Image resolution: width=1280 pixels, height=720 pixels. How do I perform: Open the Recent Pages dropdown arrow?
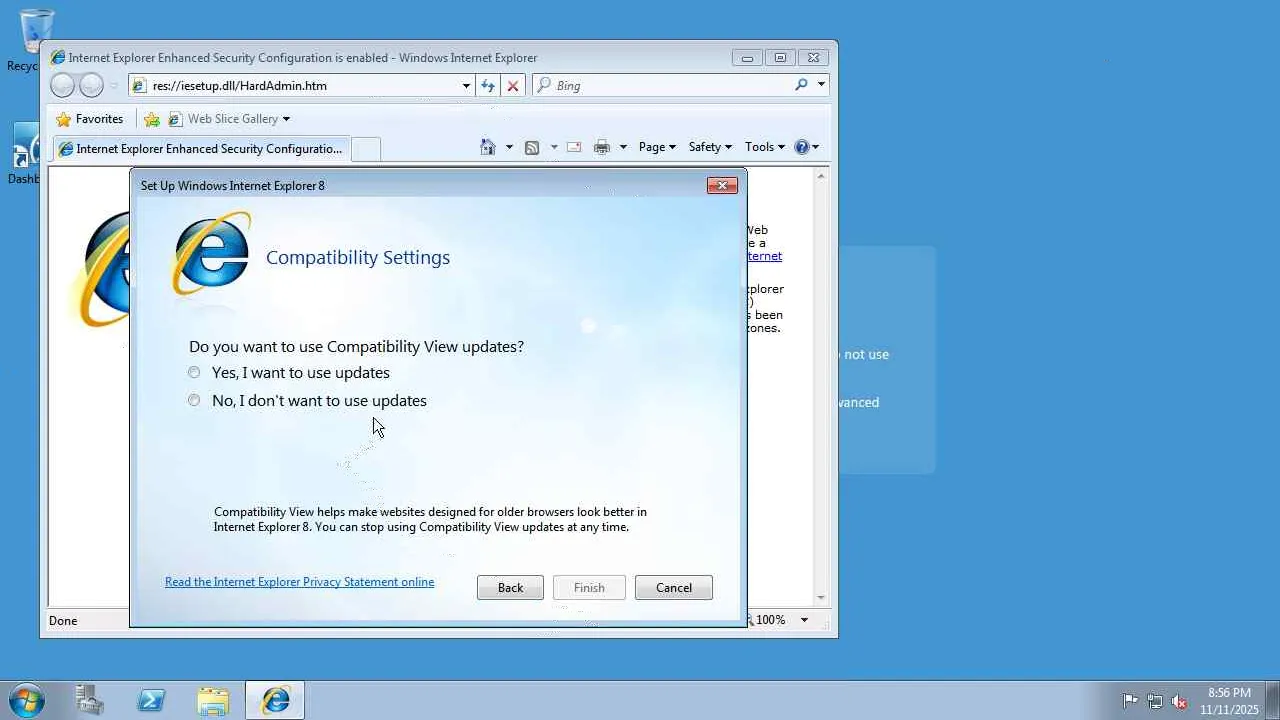114,86
